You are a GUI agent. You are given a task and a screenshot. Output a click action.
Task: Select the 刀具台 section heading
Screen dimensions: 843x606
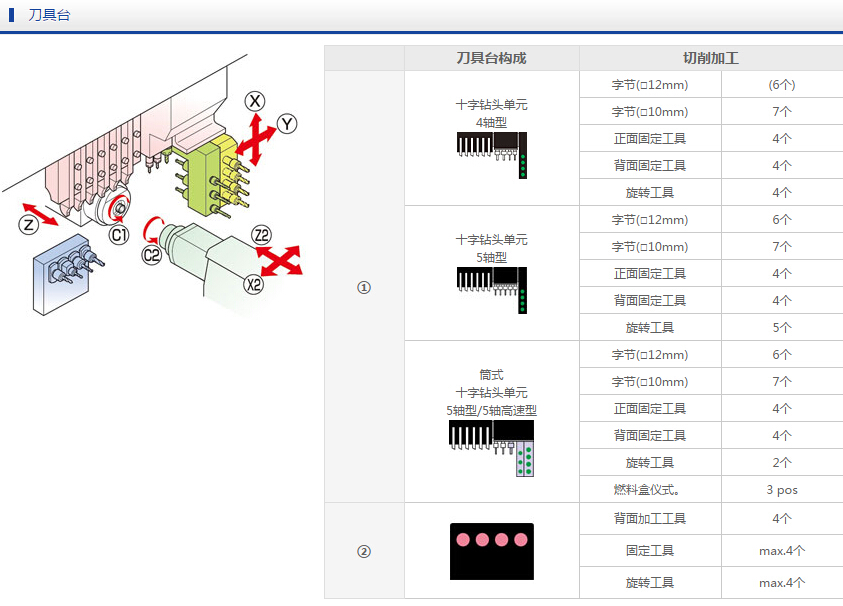(49, 16)
